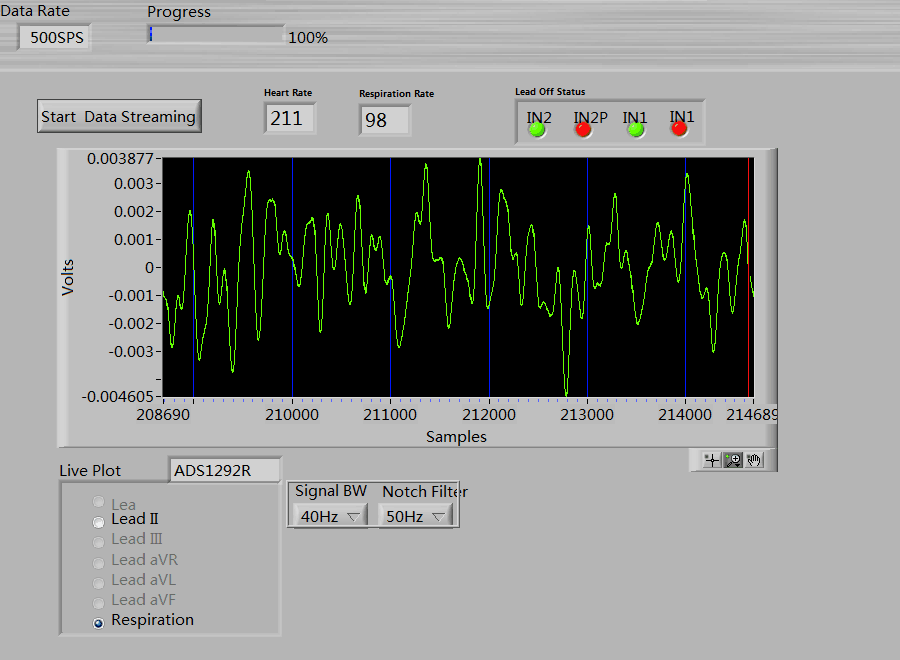
Task: Click the green IN1 lead-off indicator
Action: (x=635, y=130)
